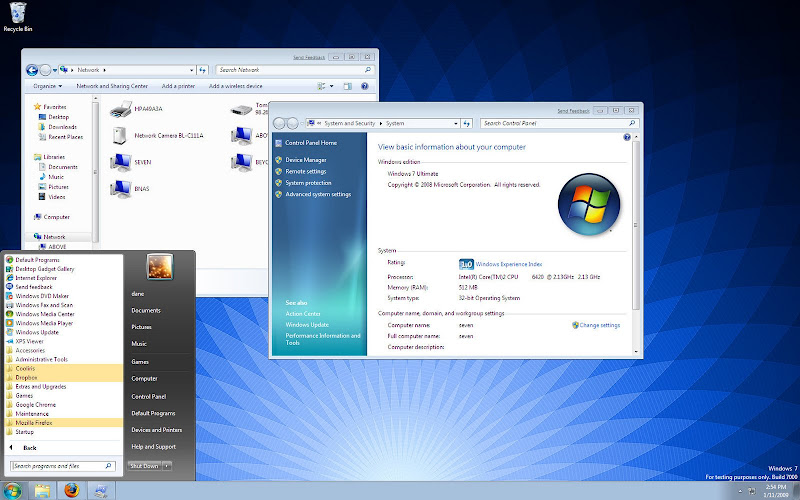Open the Control Panel taskbar button
The height and width of the screenshot is (500, 800).
[101, 491]
